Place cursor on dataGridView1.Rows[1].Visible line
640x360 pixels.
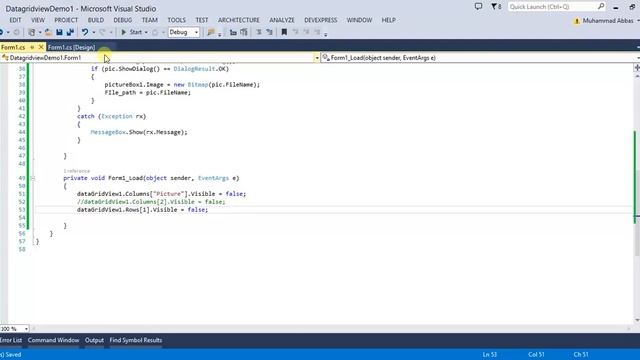click(142, 210)
